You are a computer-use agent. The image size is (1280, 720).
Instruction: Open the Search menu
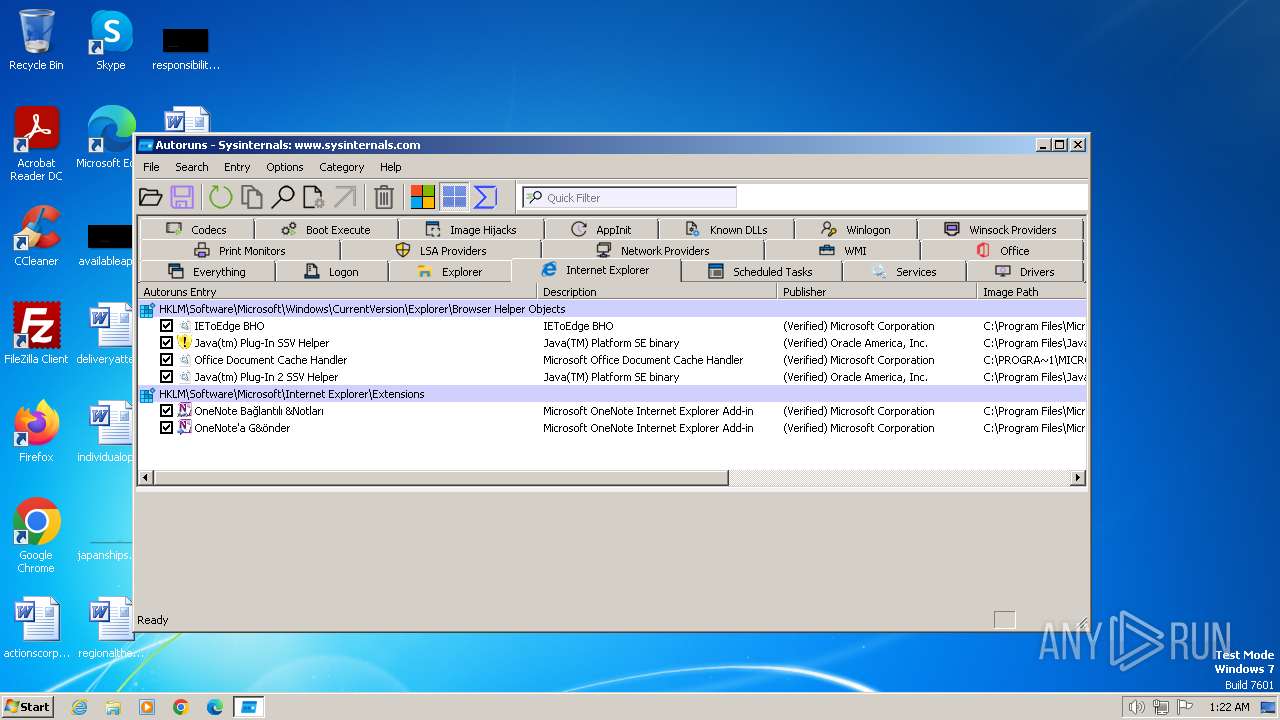192,167
